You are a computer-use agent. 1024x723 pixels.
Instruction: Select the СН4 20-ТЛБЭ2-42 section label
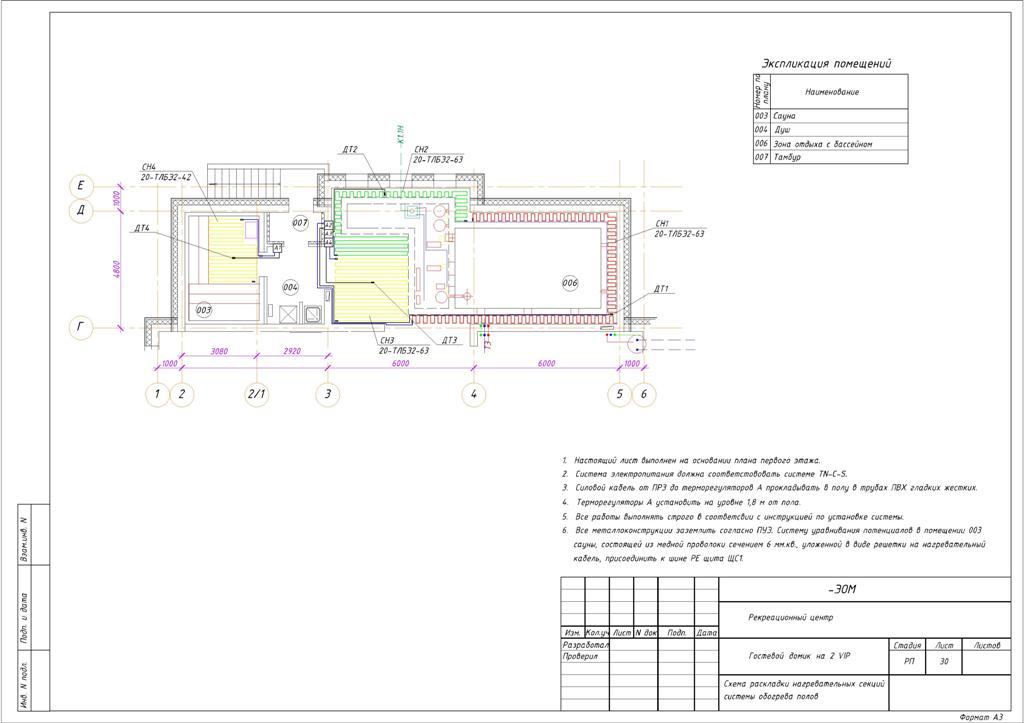[166, 171]
